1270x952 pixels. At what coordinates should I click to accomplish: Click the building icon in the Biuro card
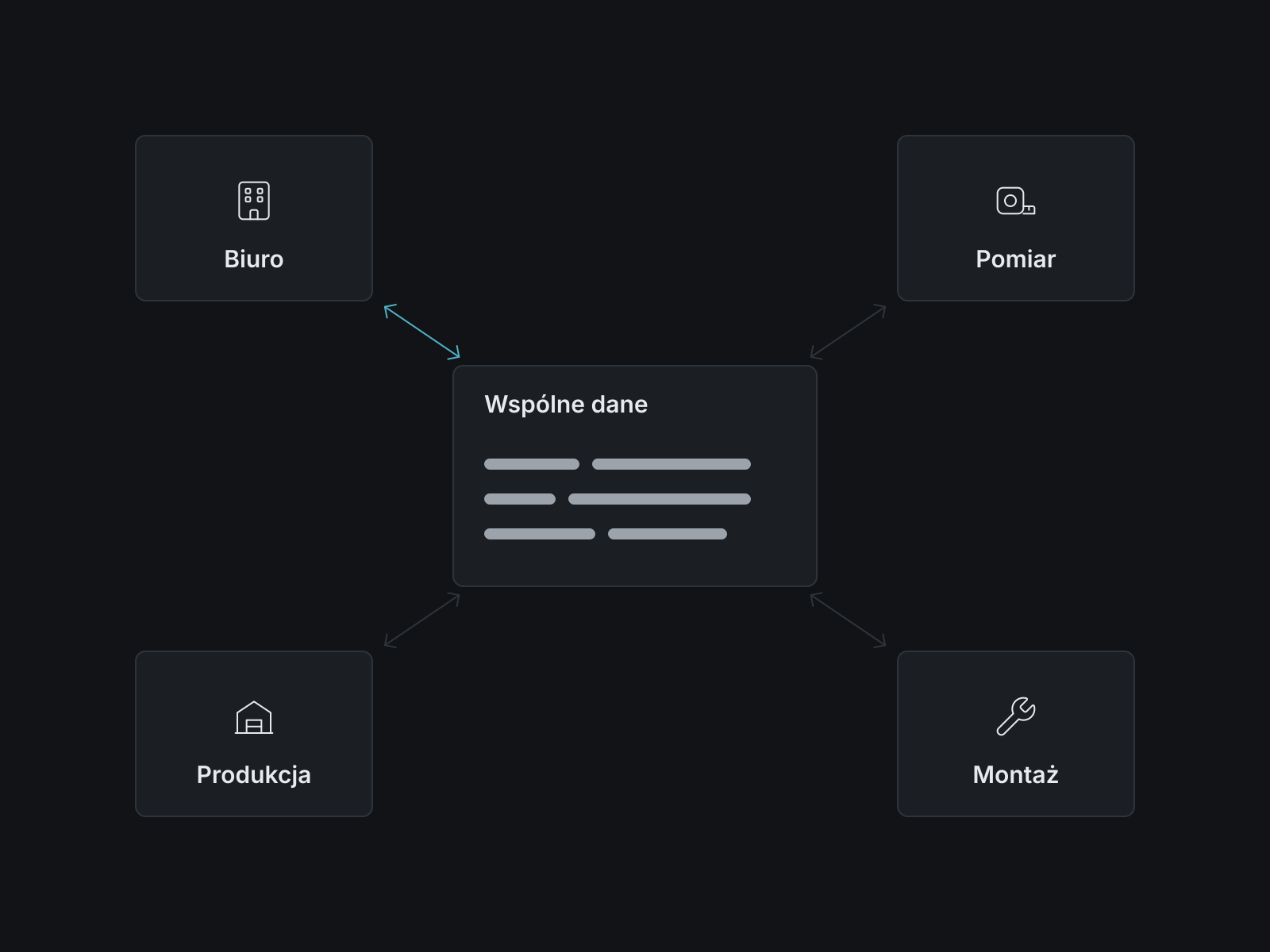pos(254,201)
